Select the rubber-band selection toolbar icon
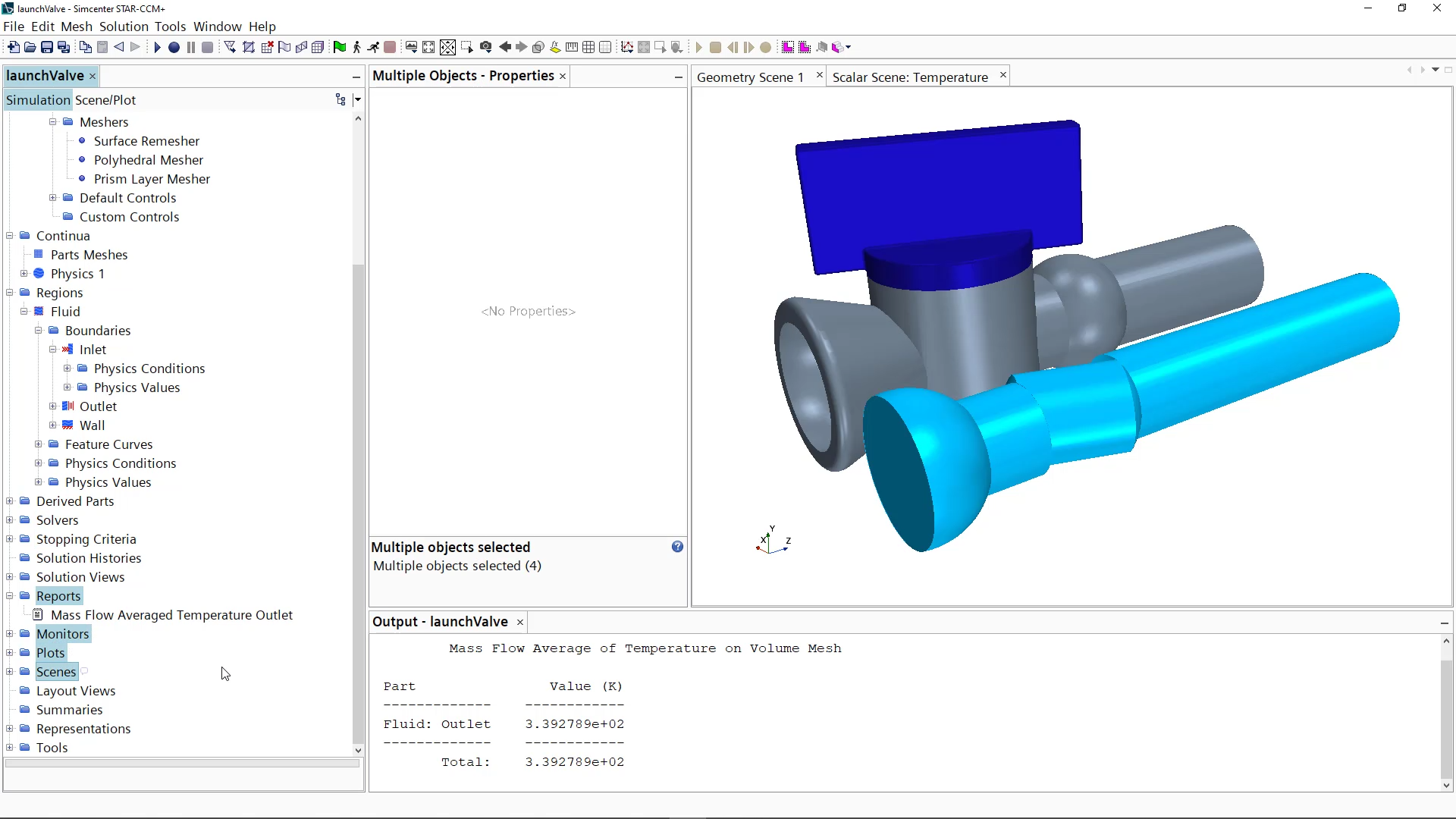1456x819 pixels. point(468,46)
